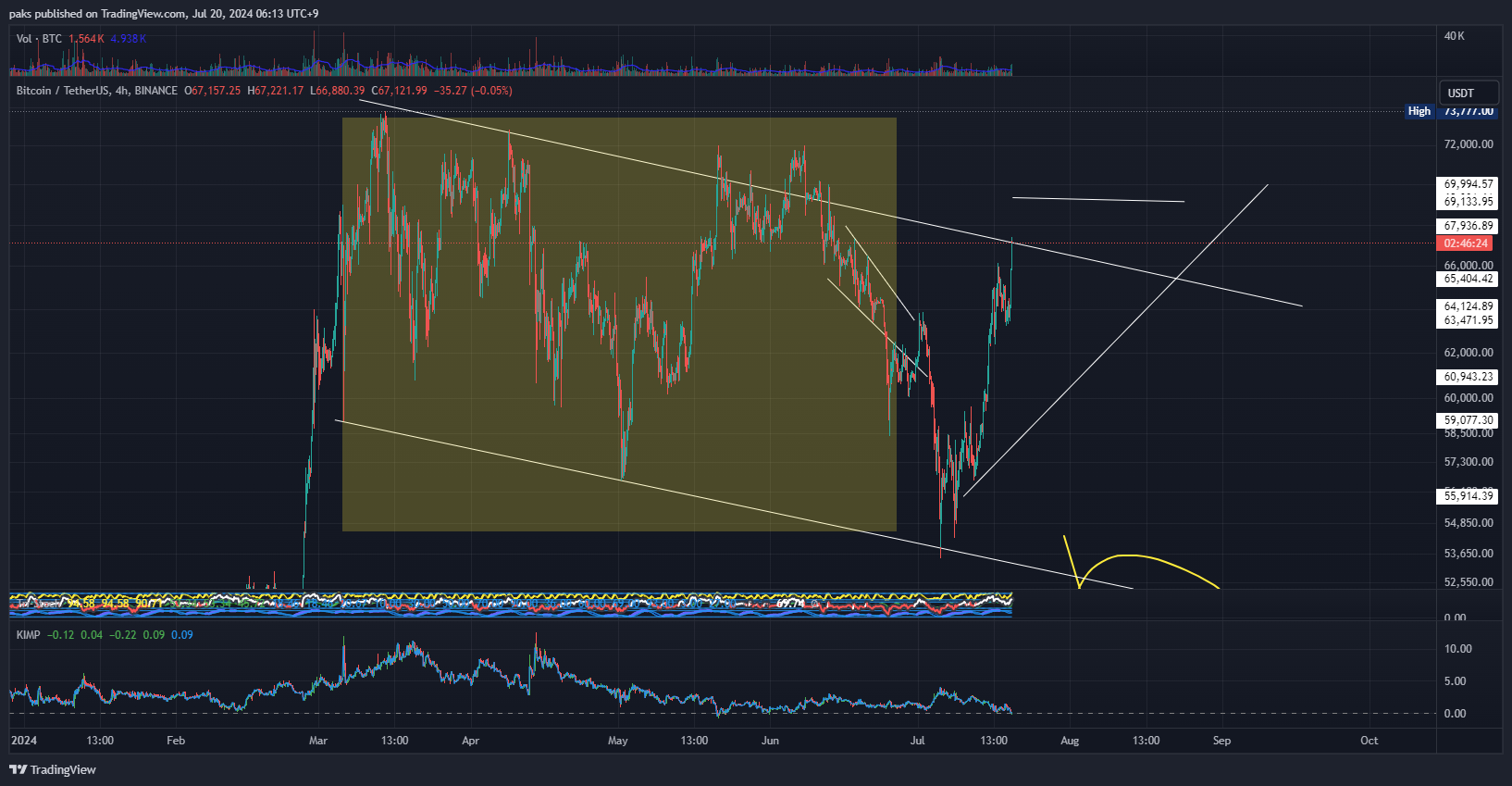The width and height of the screenshot is (1512, 786).
Task: Click price label 69,994.57 on the scale
Action: (1469, 184)
